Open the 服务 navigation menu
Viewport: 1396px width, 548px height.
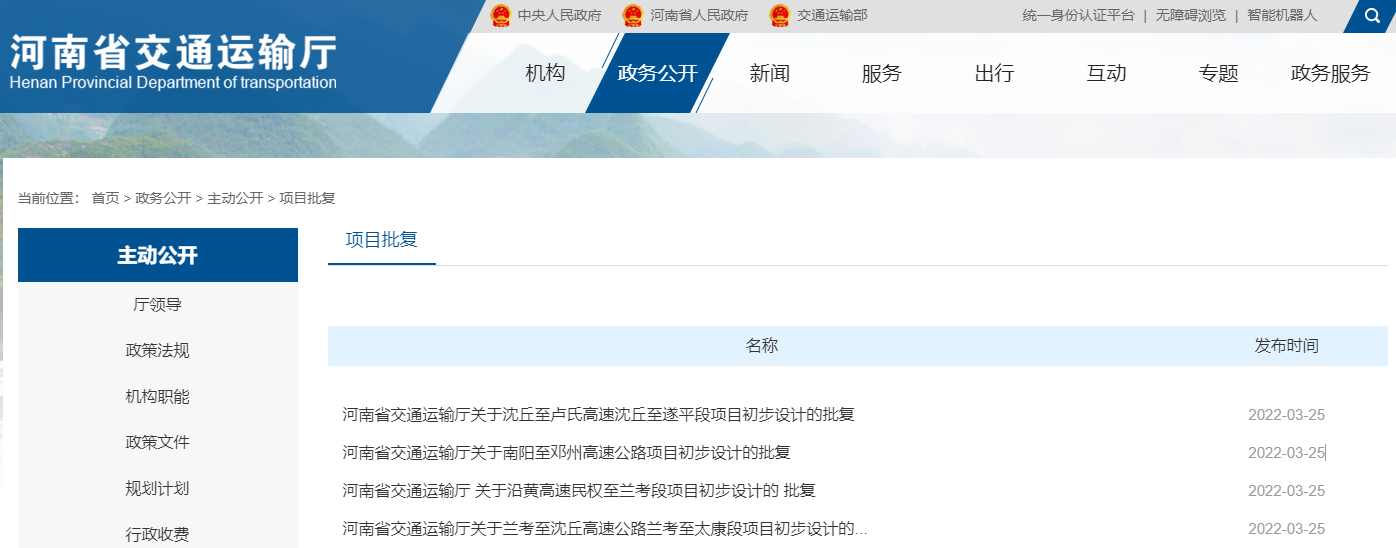point(882,73)
